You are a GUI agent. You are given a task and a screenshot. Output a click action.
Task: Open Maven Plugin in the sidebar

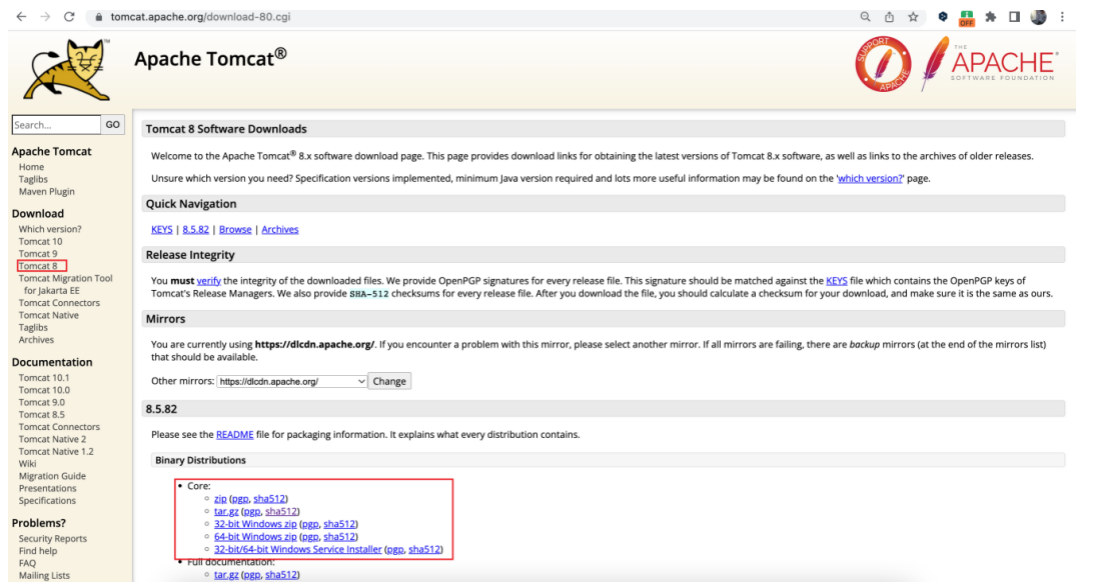pos(47,191)
